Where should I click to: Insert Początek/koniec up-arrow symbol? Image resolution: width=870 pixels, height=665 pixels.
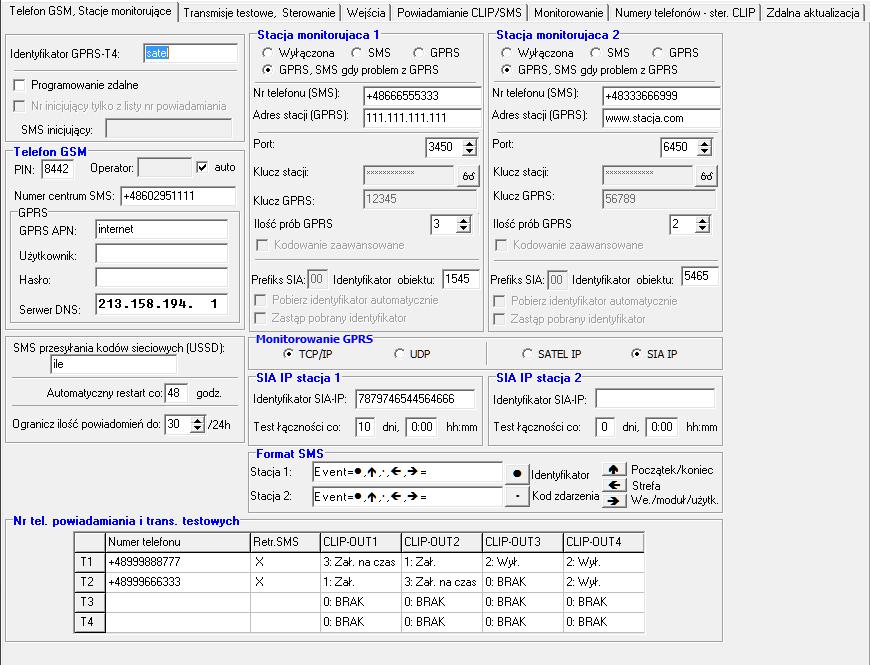tap(613, 470)
